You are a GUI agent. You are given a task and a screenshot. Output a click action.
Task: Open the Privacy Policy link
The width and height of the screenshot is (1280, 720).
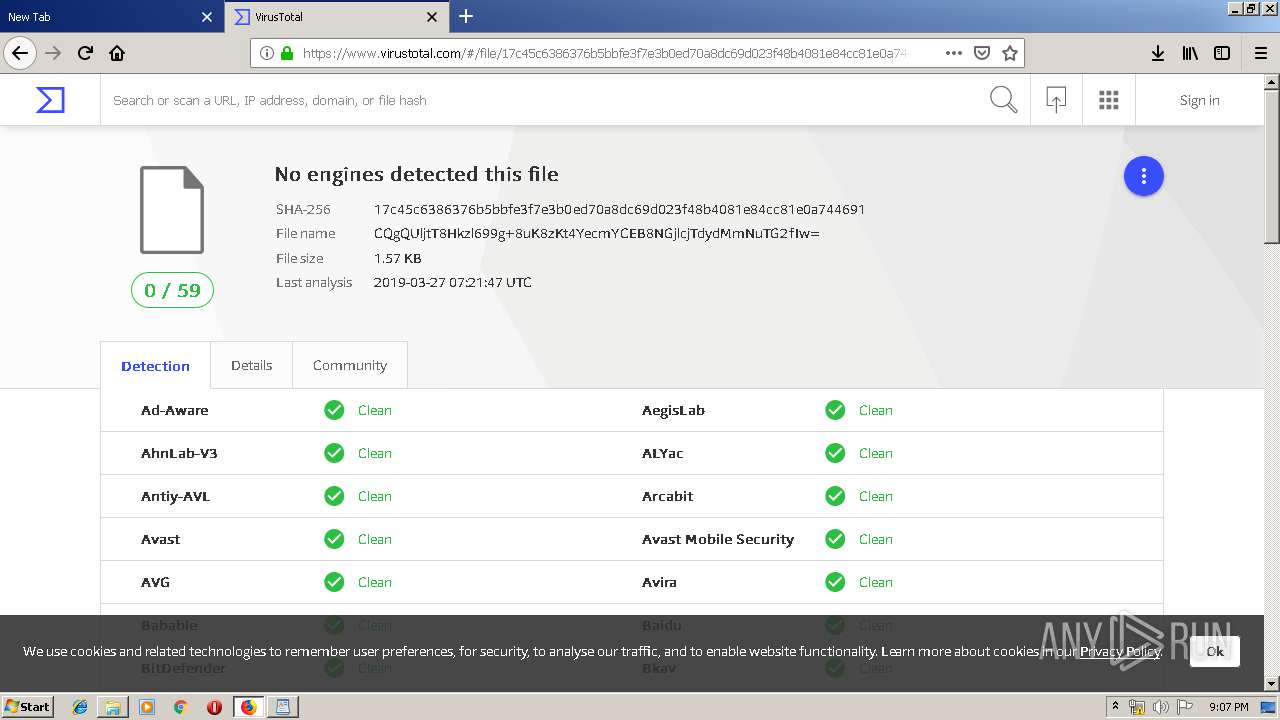pyautogui.click(x=1120, y=651)
